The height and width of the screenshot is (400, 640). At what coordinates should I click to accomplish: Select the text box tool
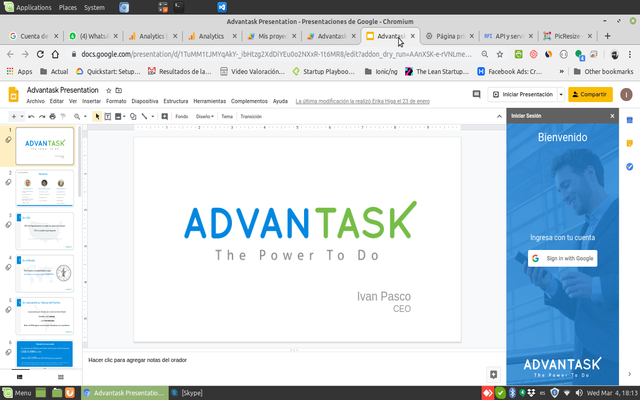click(108, 117)
